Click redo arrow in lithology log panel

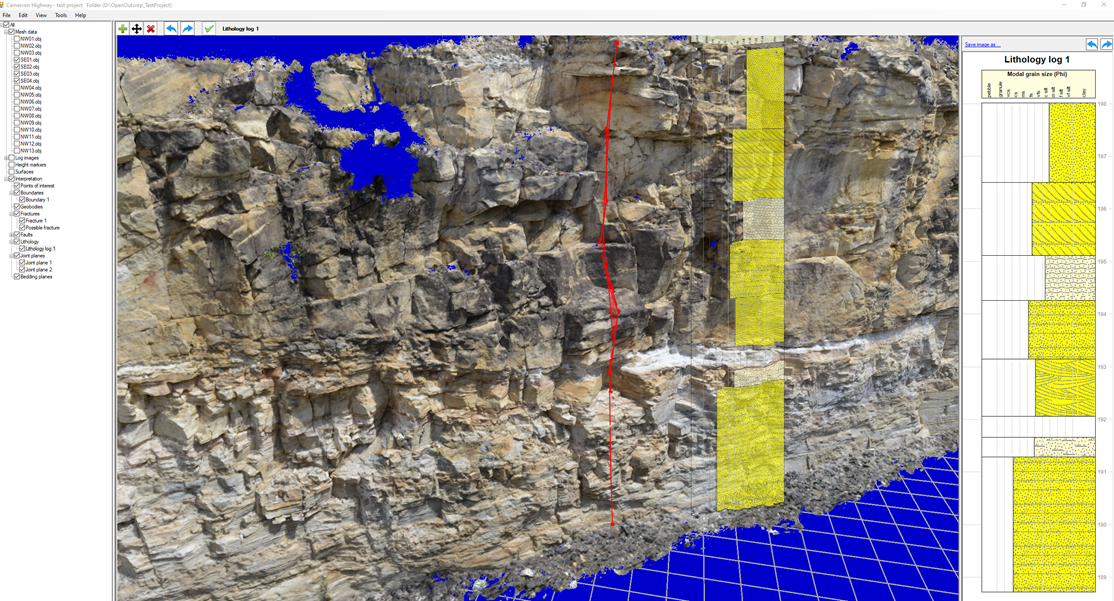click(x=1106, y=44)
